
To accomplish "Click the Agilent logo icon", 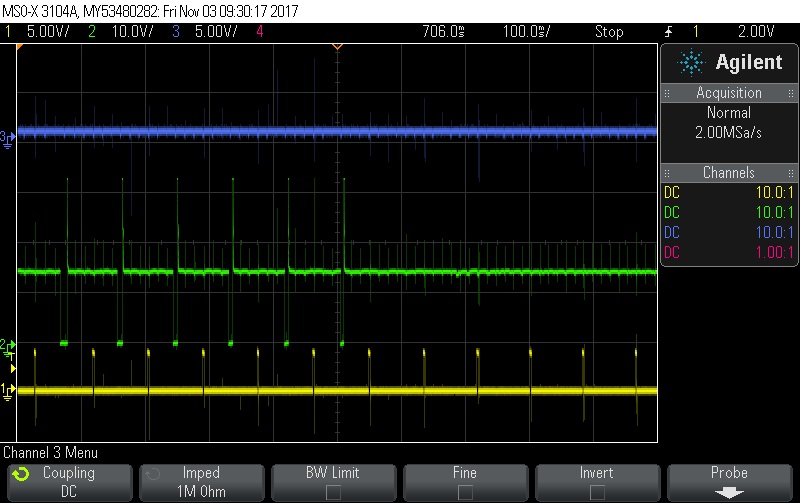I will 690,62.
